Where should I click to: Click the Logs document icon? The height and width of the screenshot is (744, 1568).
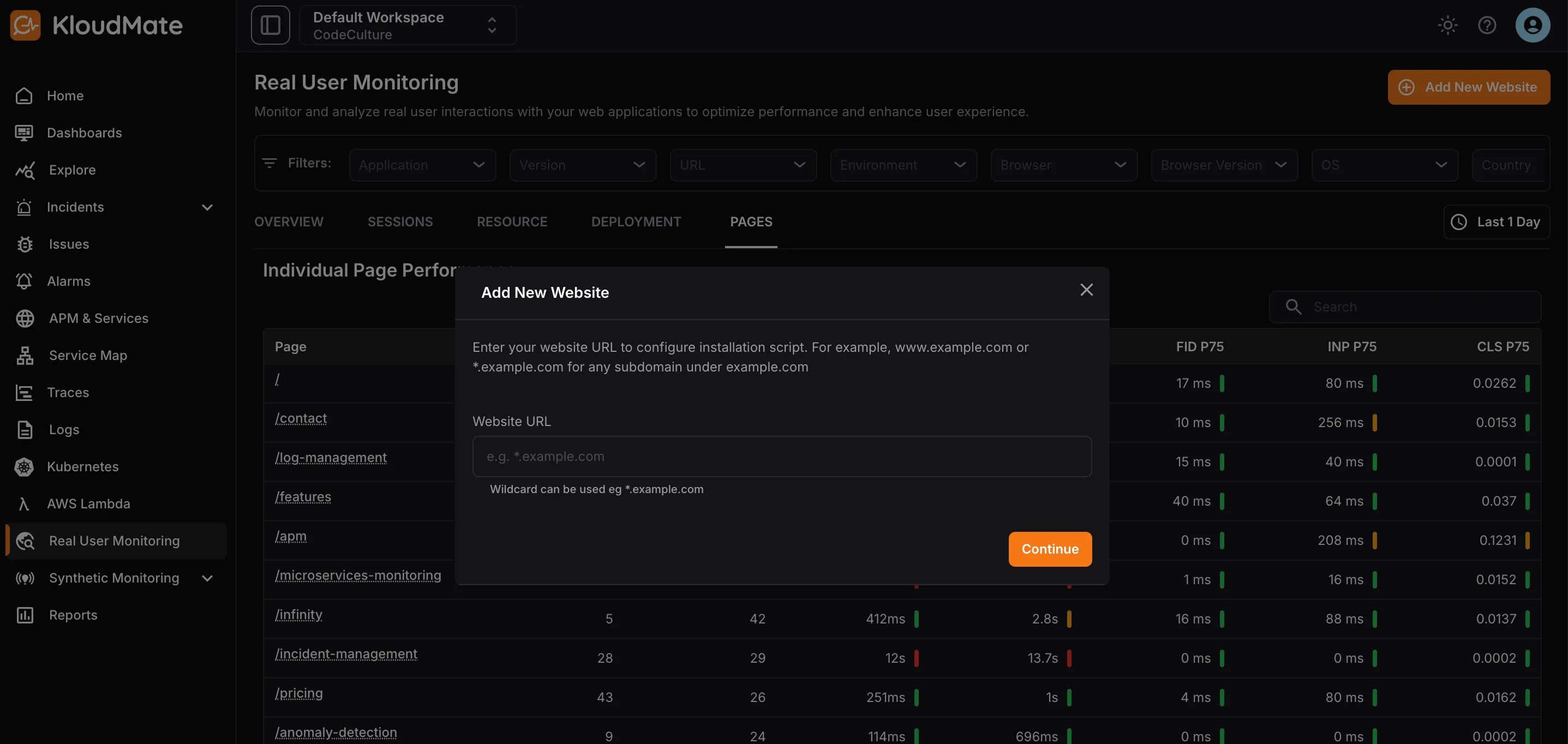coord(25,429)
